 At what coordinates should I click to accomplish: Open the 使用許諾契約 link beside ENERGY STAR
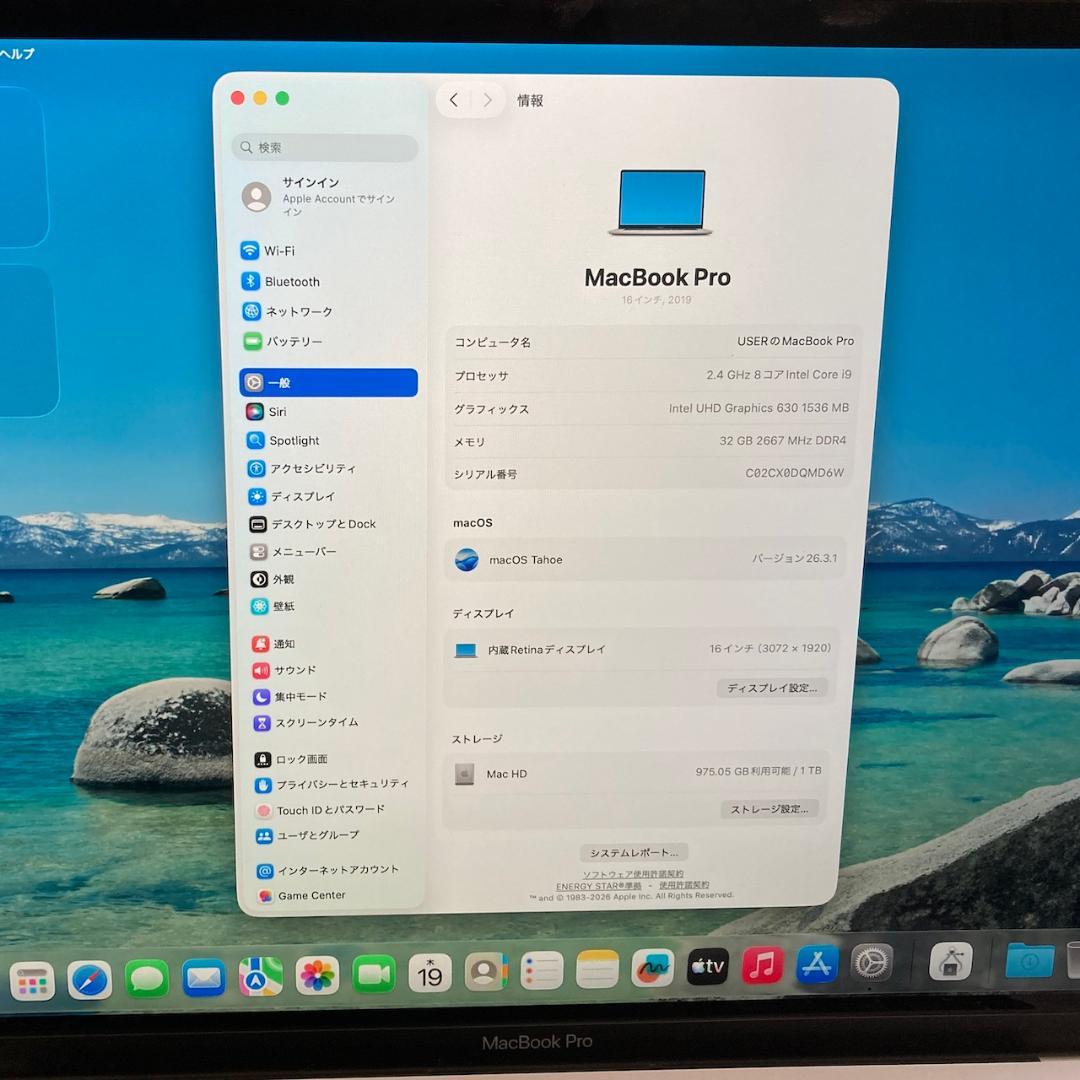coord(684,885)
